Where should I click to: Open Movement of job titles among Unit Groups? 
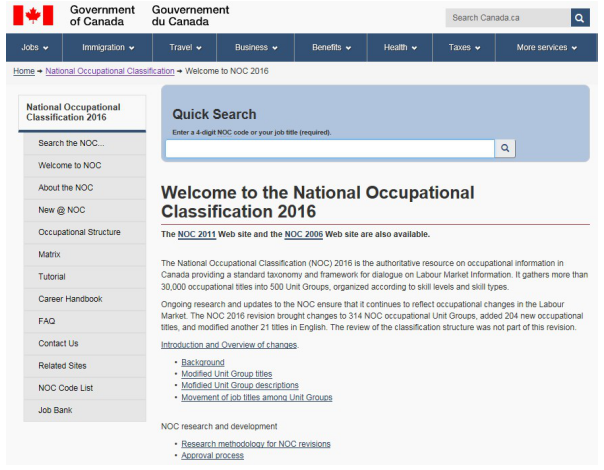point(257,397)
